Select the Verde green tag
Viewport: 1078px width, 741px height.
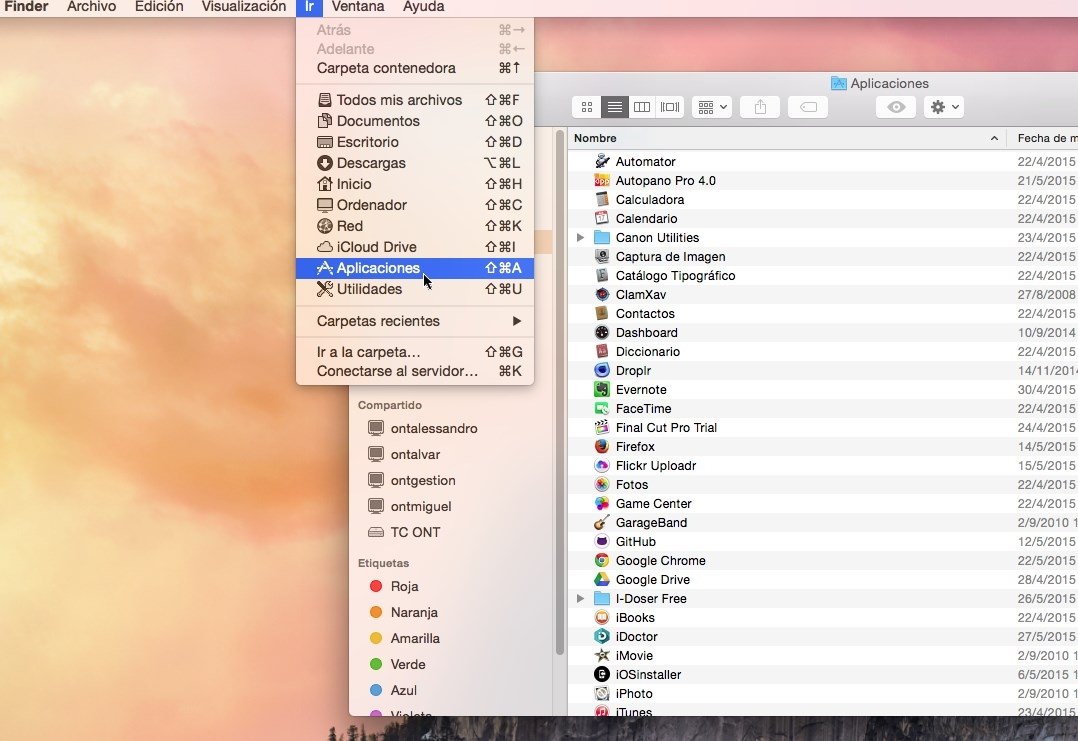pos(397,665)
